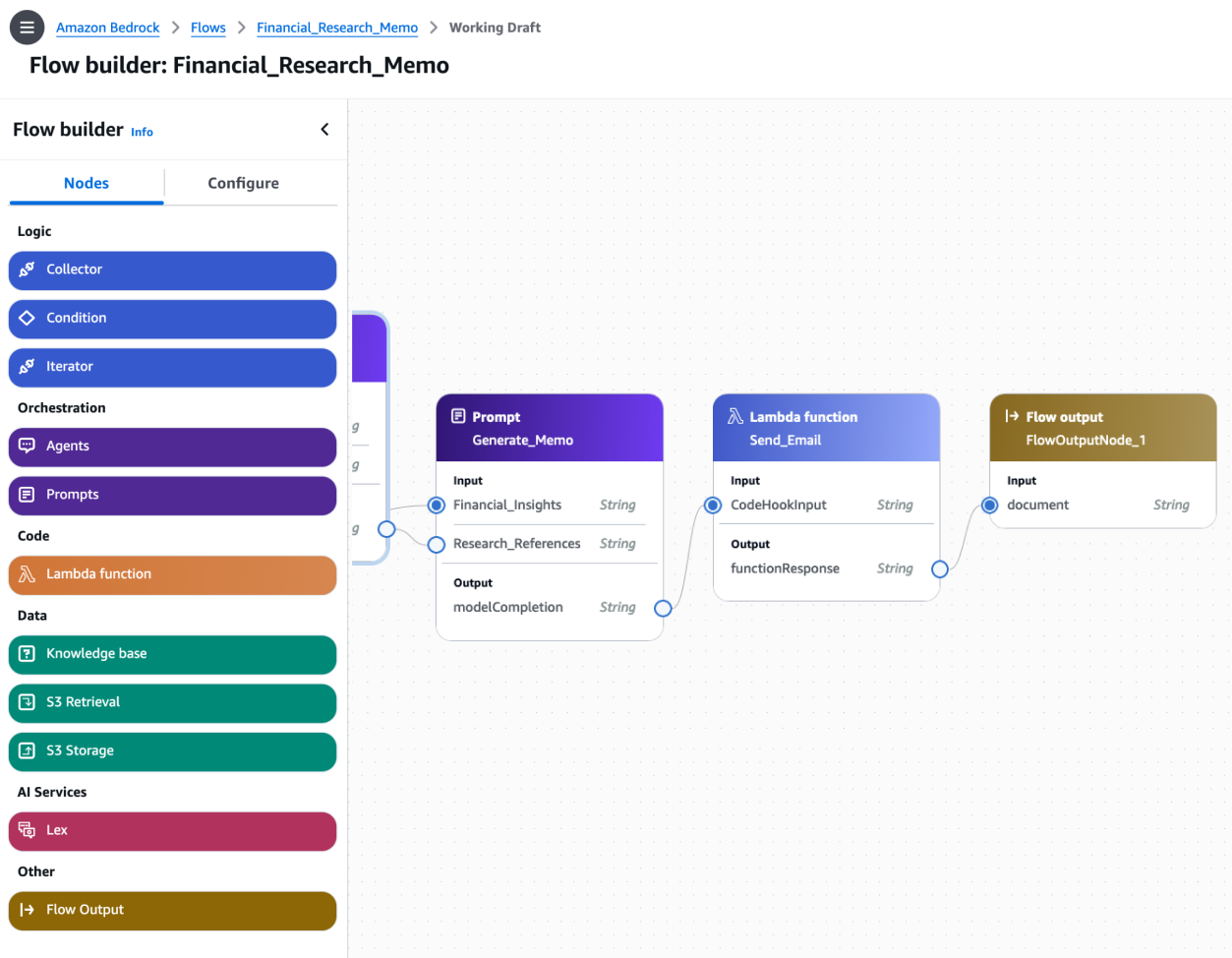Select the Agents node button
Image resolution: width=1232 pixels, height=958 pixels.
(x=172, y=447)
